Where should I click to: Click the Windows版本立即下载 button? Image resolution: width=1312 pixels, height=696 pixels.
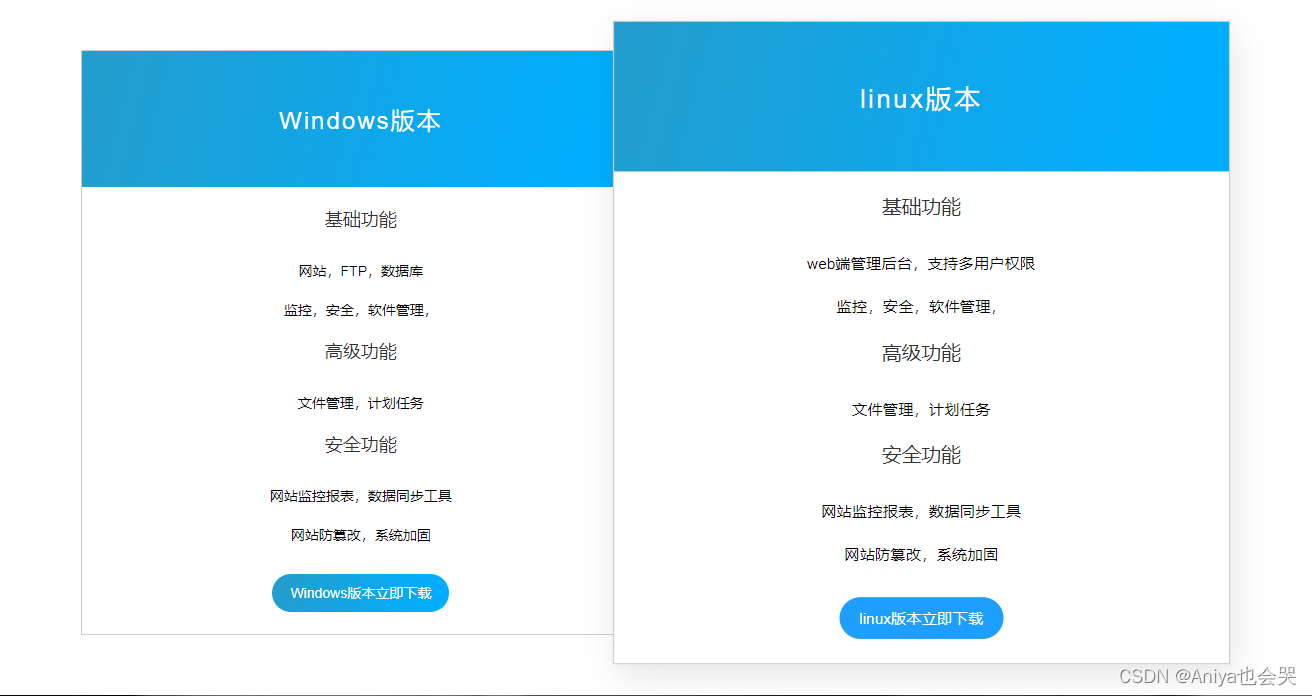360,593
